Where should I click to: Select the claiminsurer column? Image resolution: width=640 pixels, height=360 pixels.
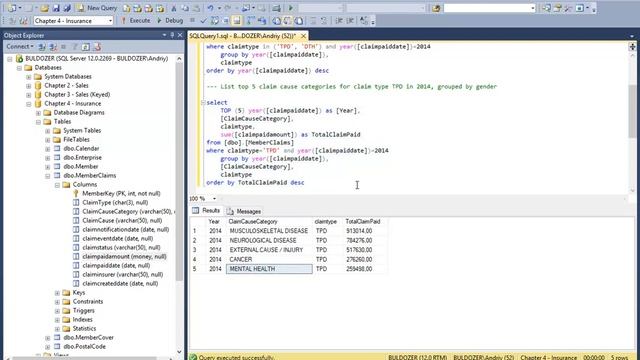click(122, 274)
